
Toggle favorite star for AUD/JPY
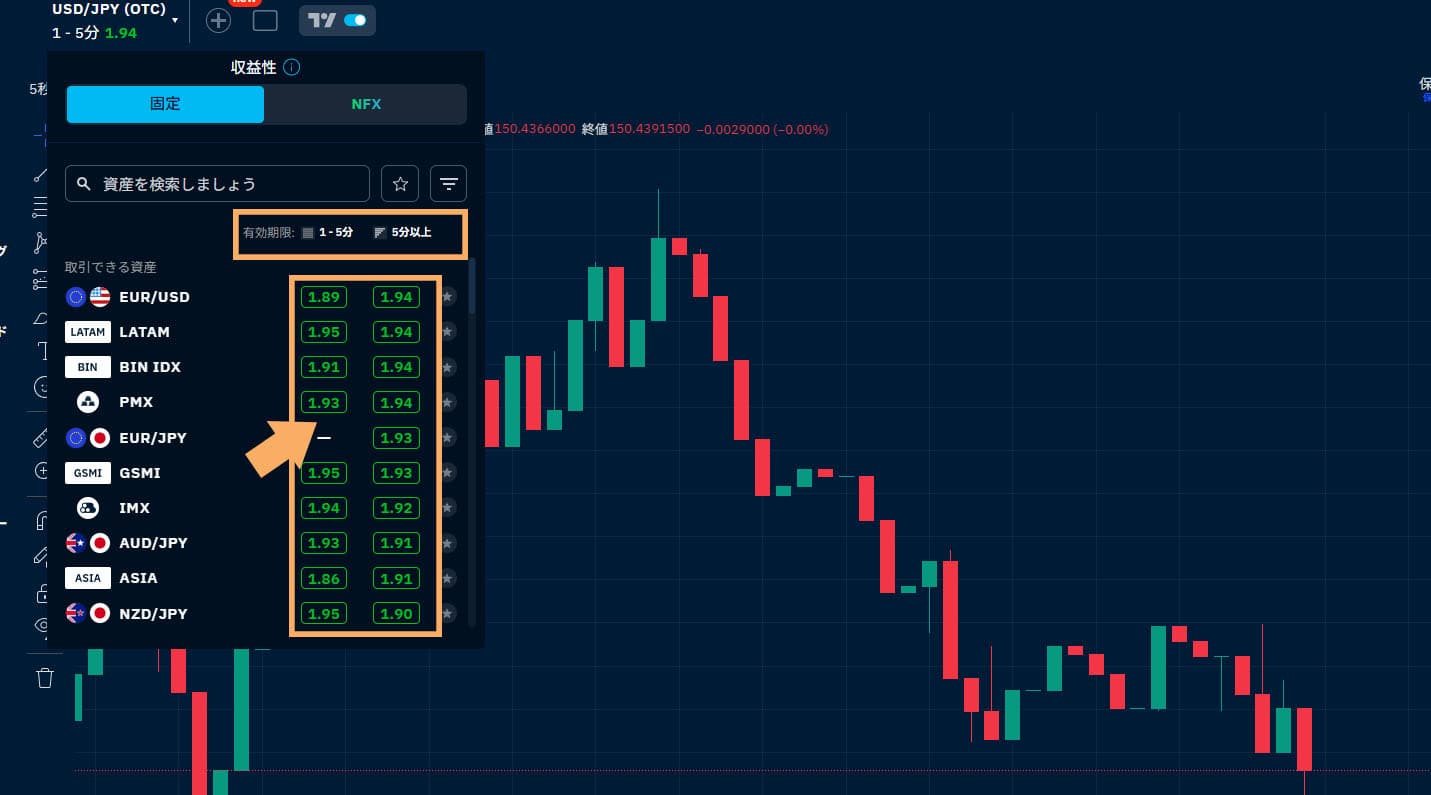click(x=448, y=543)
